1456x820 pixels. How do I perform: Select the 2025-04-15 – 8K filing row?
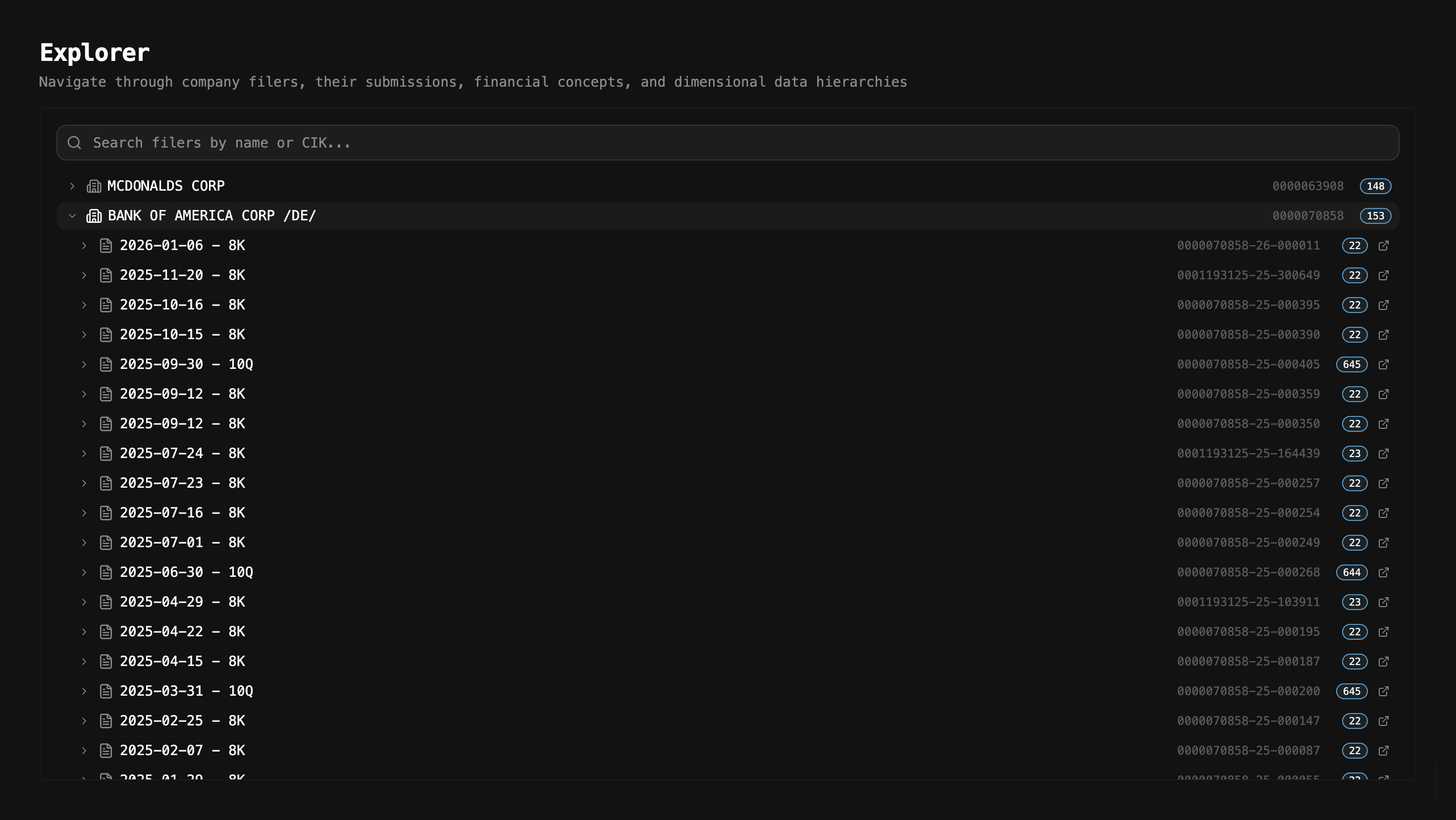(x=183, y=661)
